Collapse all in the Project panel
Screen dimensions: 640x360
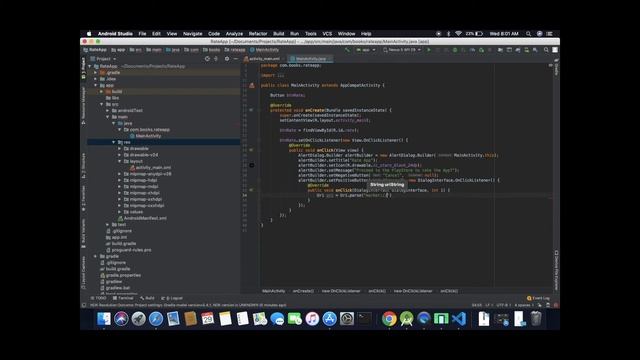[x=216, y=59]
